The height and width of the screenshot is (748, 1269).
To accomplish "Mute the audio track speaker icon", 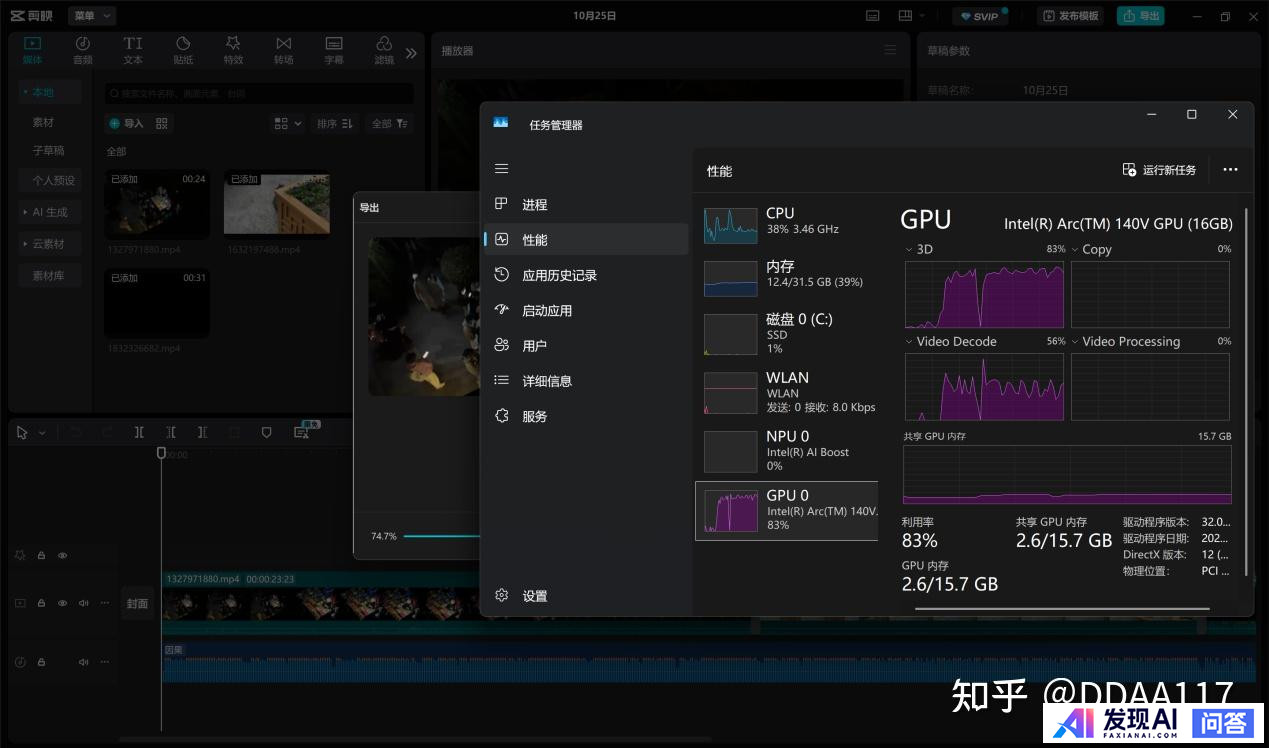I will pos(83,662).
